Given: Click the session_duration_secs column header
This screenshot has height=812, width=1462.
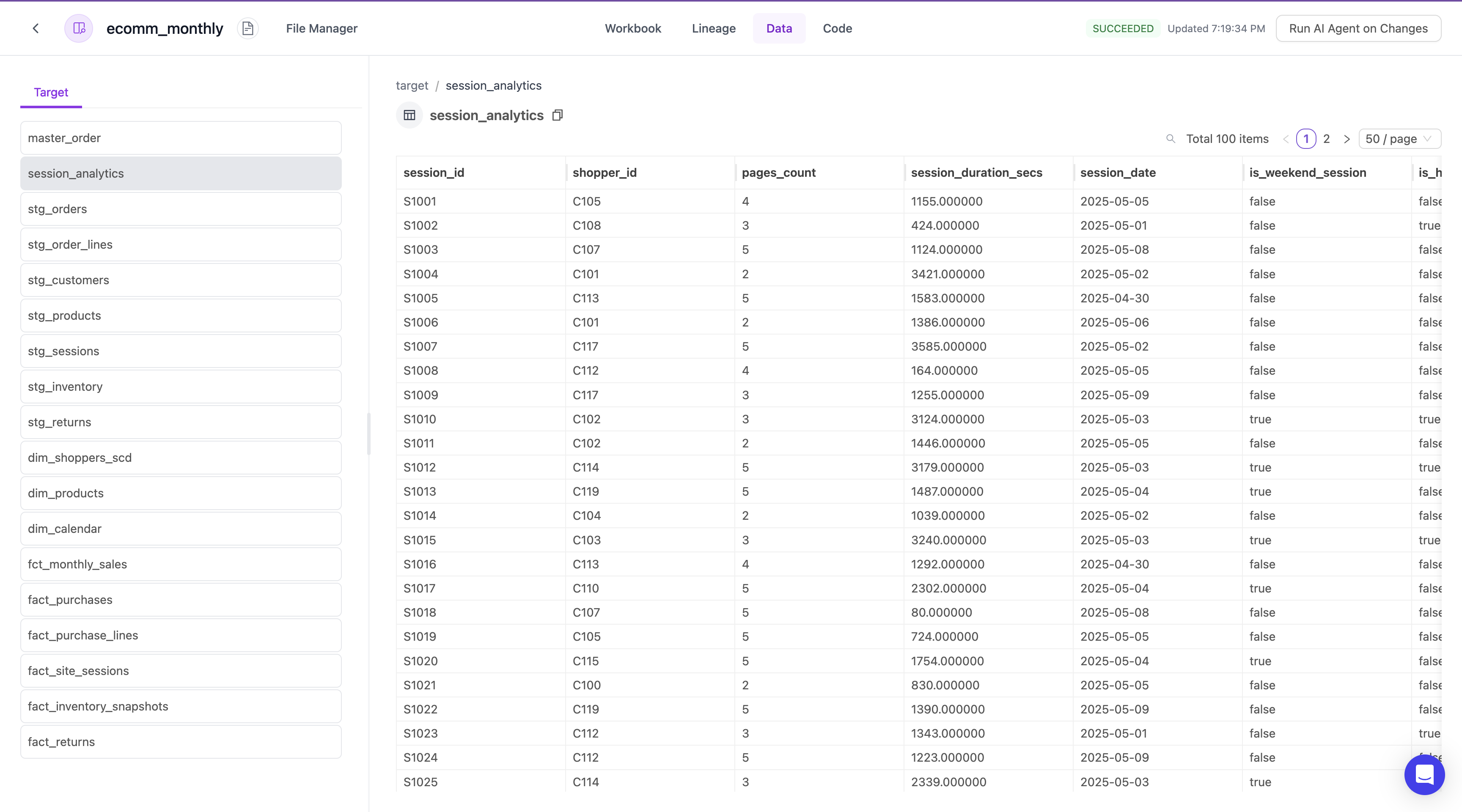Looking at the screenshot, I should click(976, 173).
